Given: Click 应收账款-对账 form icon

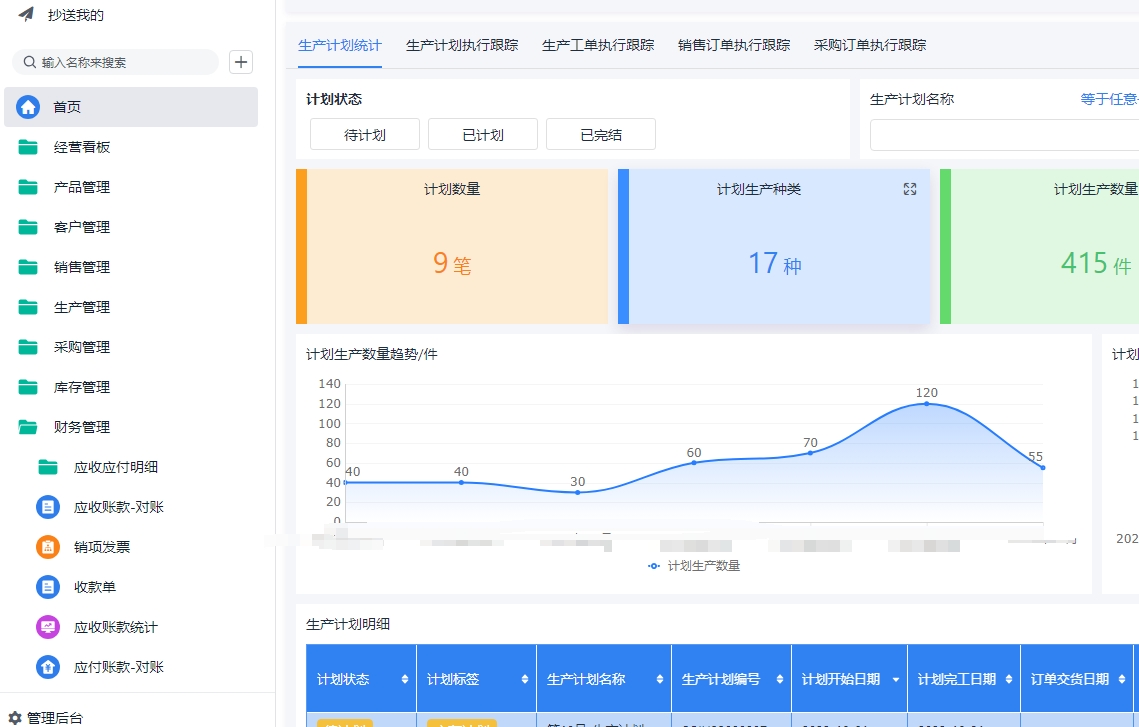Looking at the screenshot, I should coord(48,507).
